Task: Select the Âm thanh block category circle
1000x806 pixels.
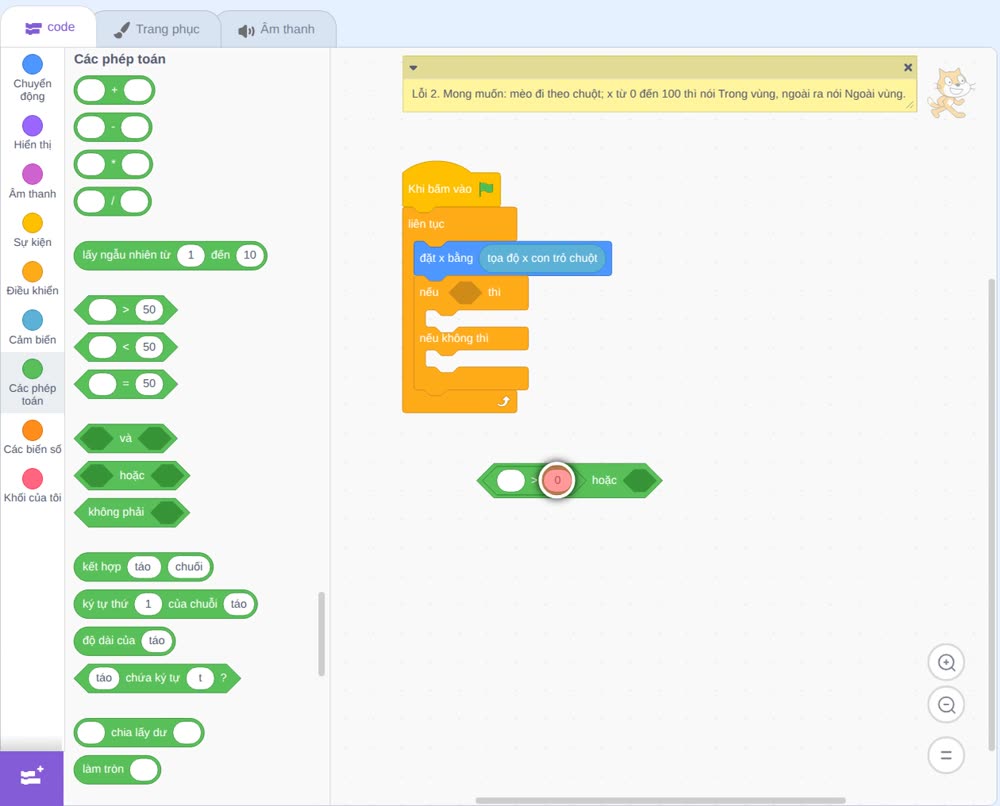Action: pos(33,174)
